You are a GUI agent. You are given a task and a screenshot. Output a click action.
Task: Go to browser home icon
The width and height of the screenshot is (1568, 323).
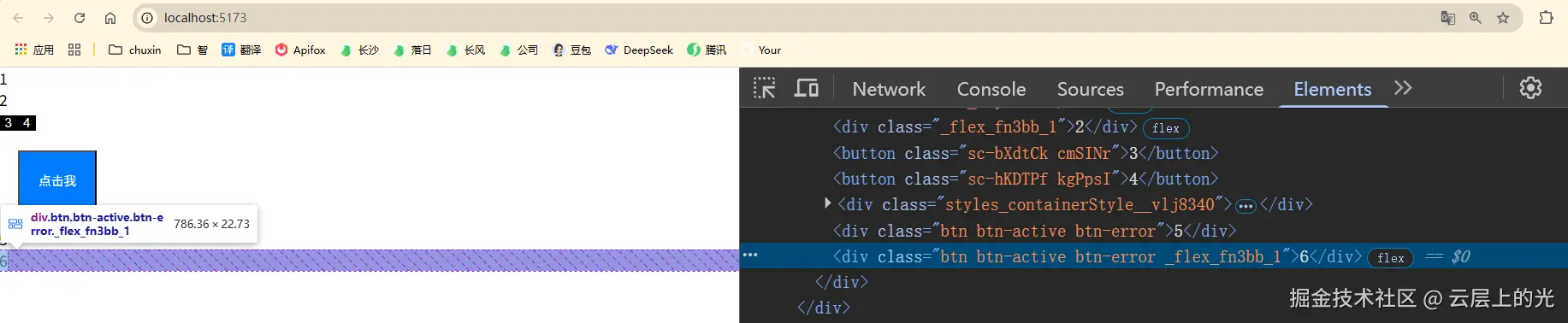(110, 18)
